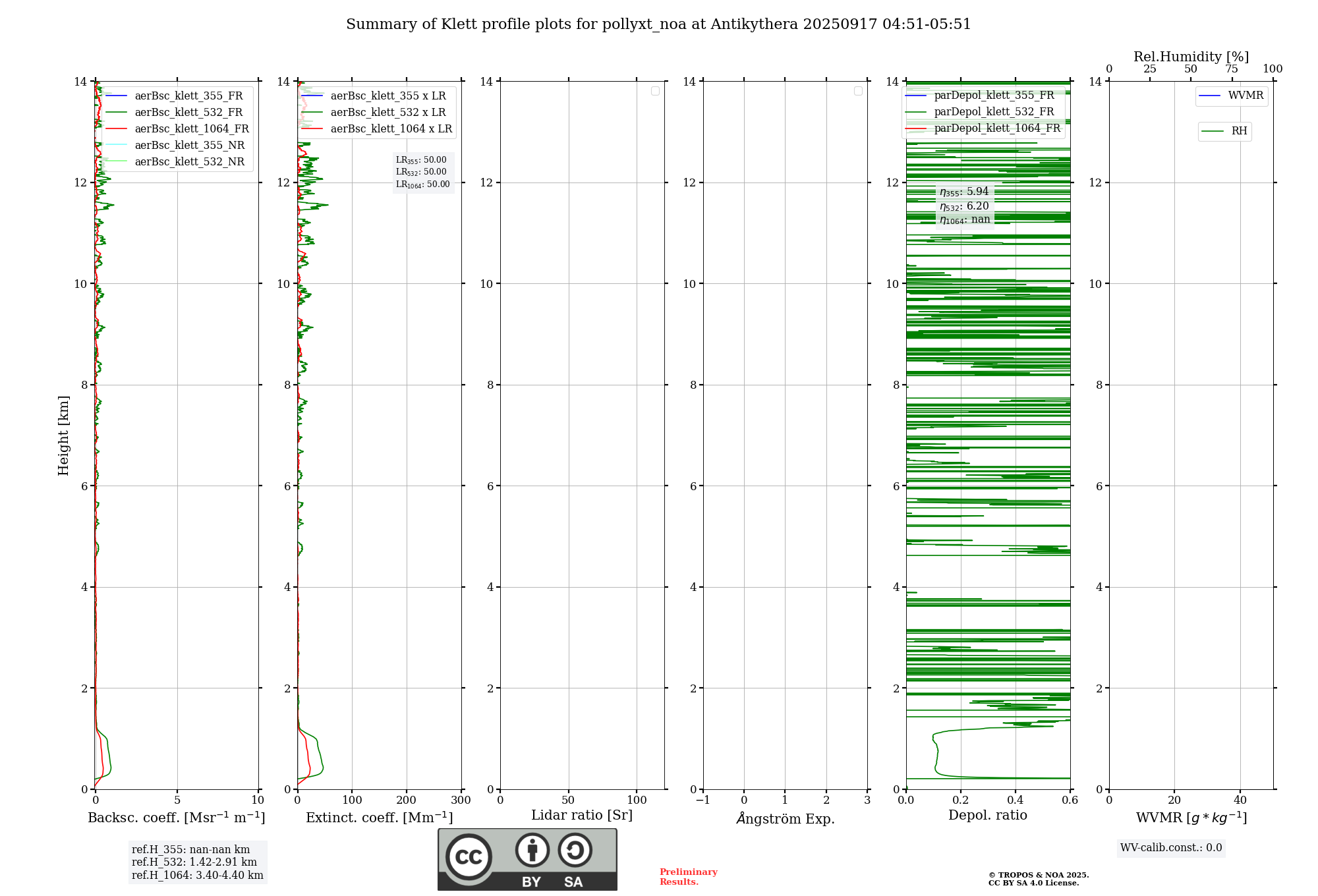Image resolution: width=1318 pixels, height=896 pixels.
Task: Click the Lidar ratio [Sr] axis label
Action: tap(582, 816)
